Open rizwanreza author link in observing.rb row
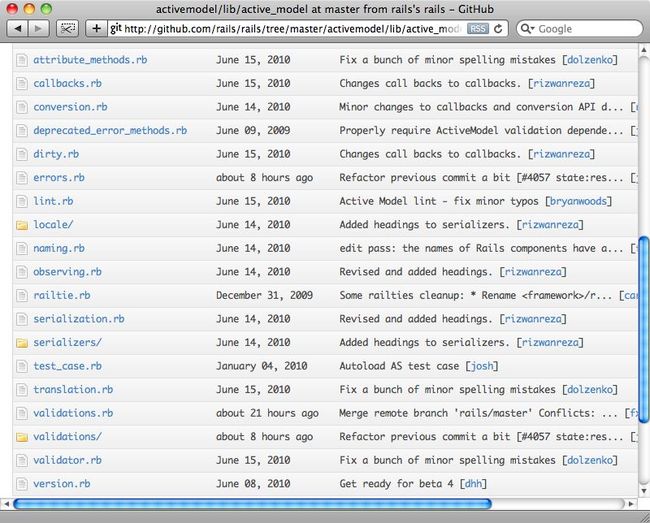 (533, 272)
